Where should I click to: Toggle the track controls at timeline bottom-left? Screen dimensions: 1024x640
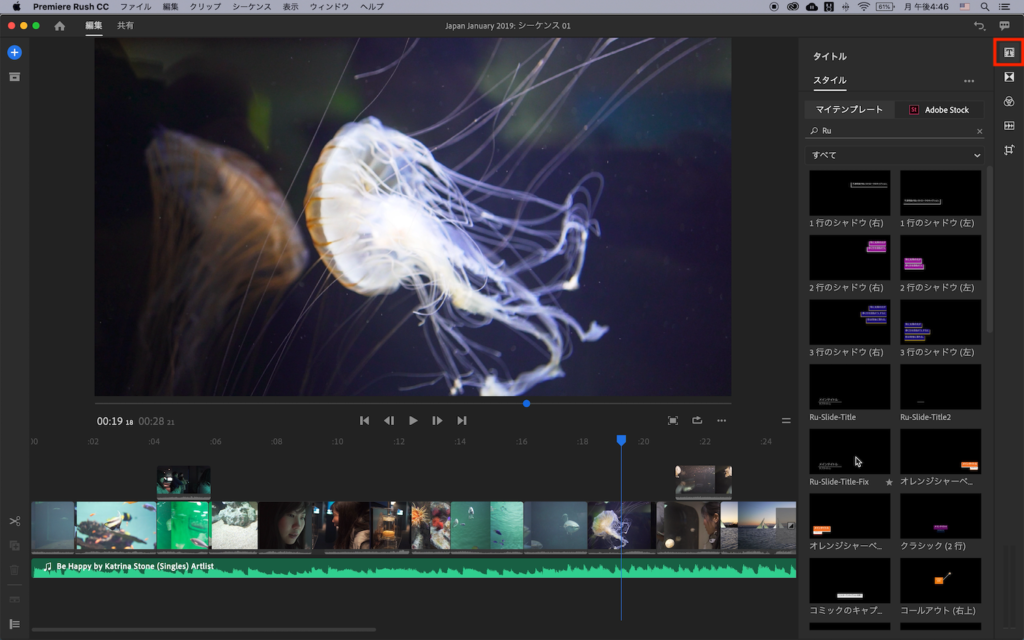point(14,624)
